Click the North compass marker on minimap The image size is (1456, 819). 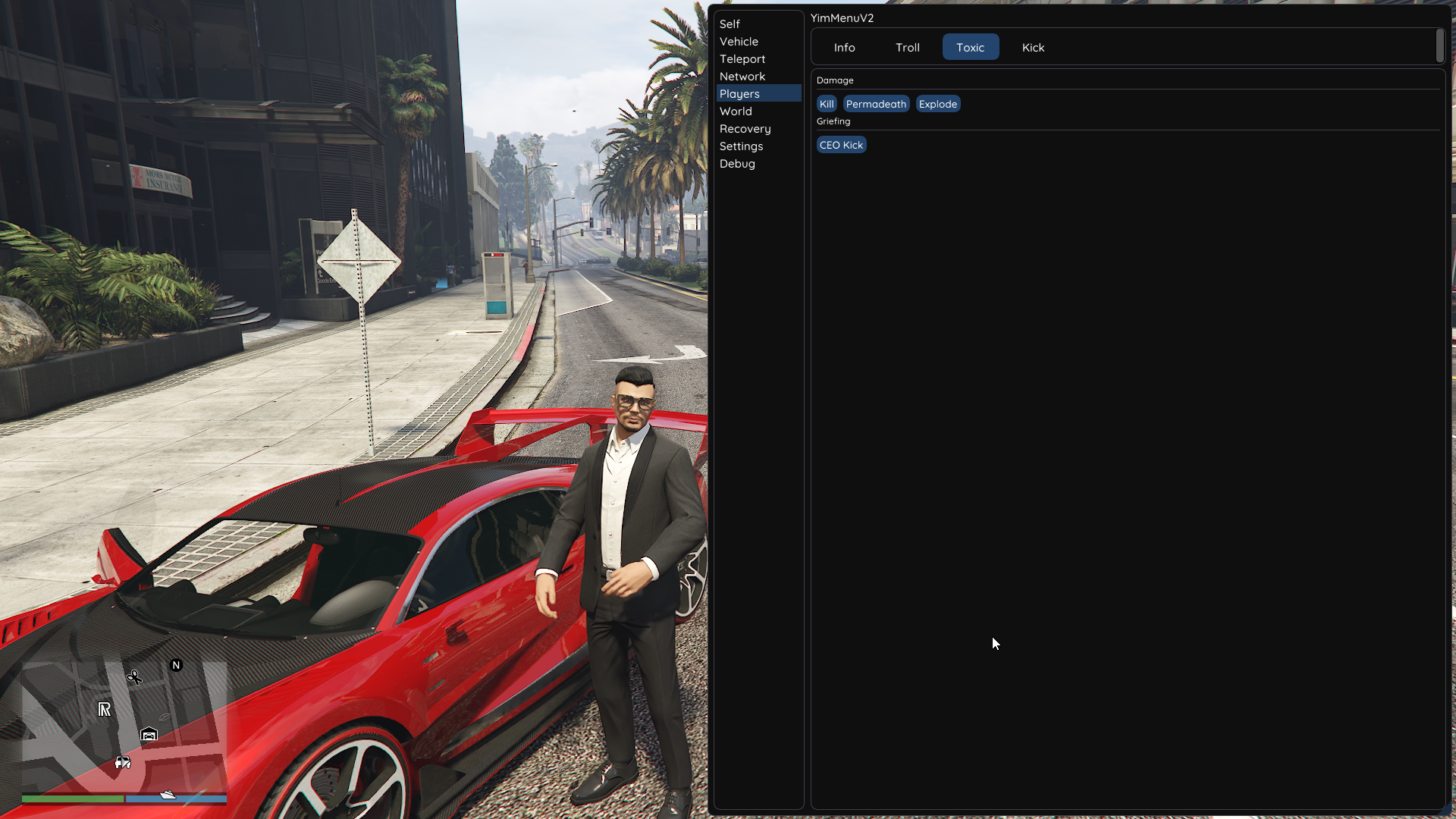[x=176, y=665]
